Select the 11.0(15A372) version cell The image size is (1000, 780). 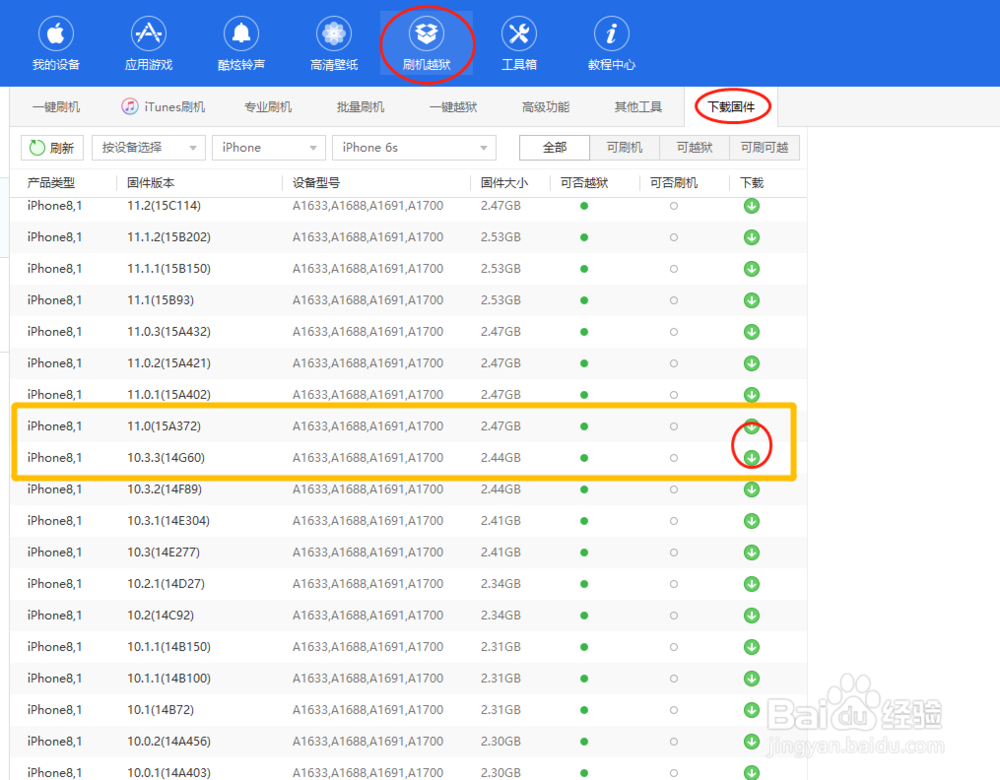point(164,426)
